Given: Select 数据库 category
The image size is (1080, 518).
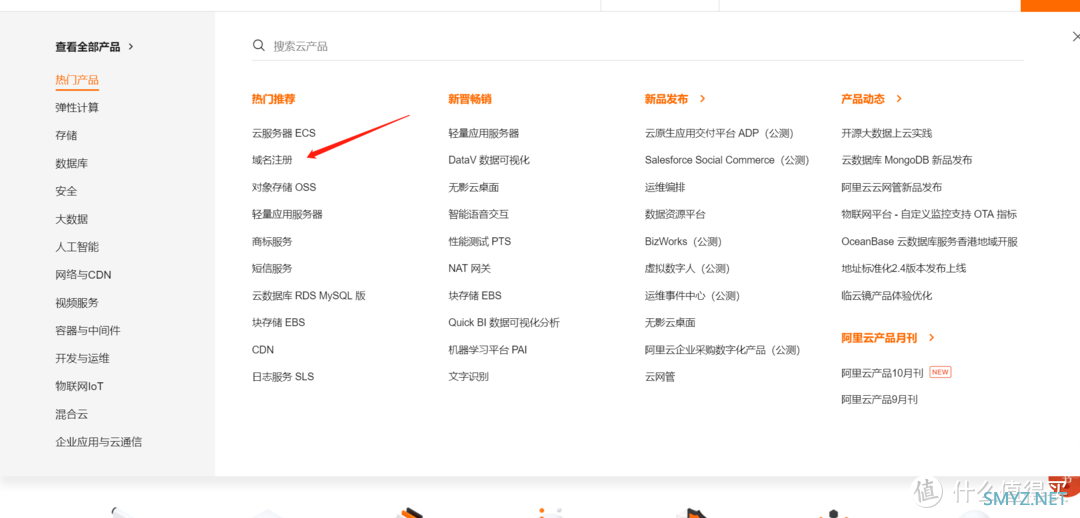Looking at the screenshot, I should click(72, 164).
